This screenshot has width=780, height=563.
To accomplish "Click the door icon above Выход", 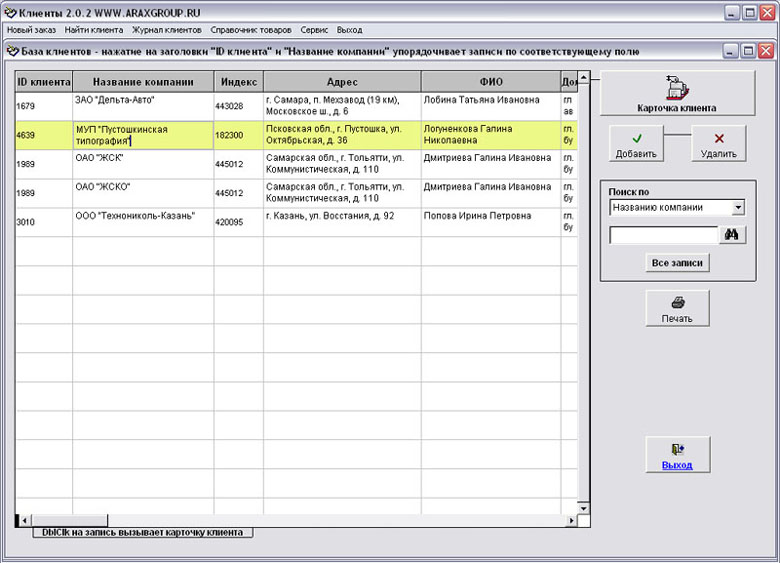I will pyautogui.click(x=678, y=449).
